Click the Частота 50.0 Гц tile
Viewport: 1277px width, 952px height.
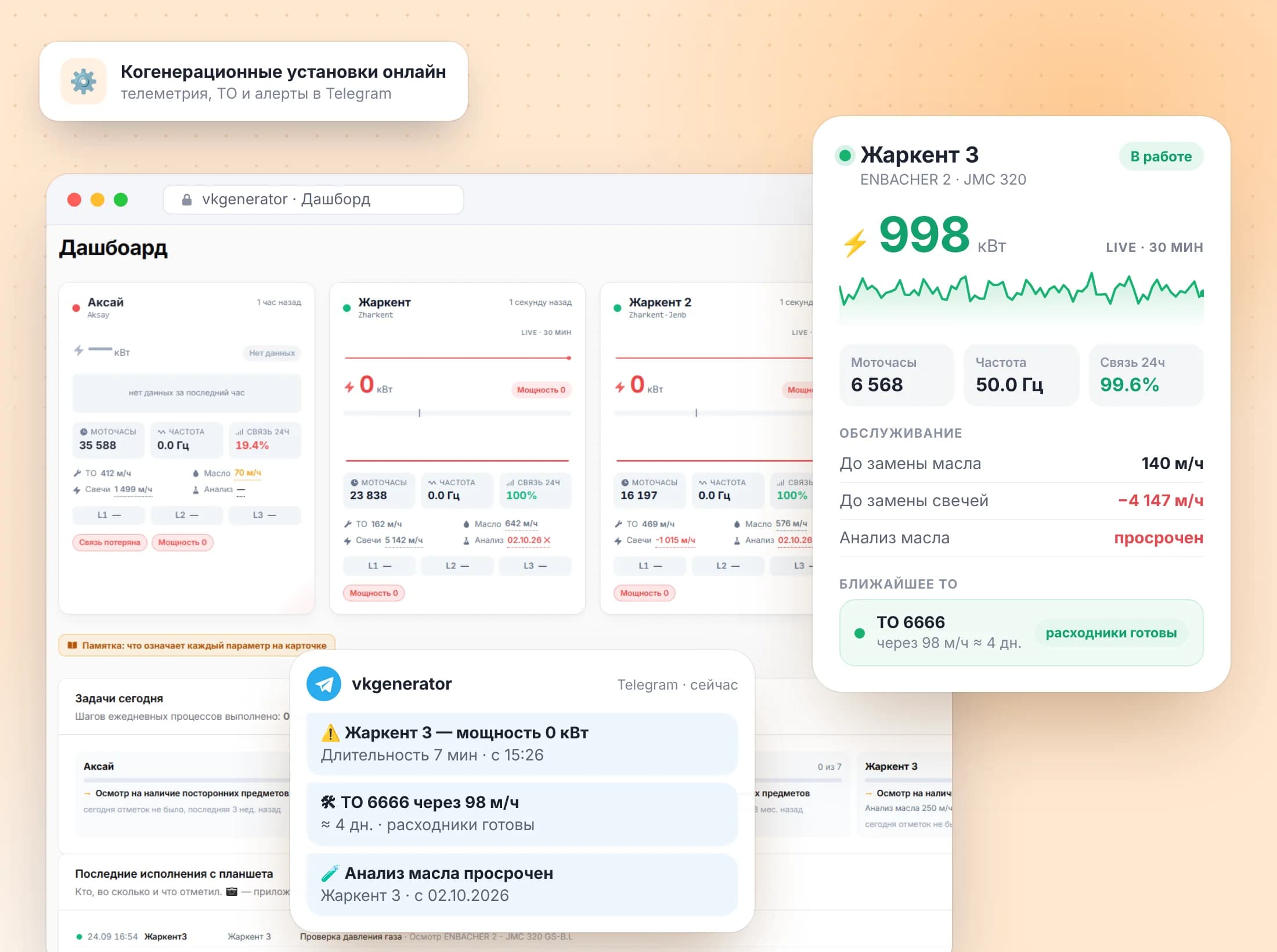pyautogui.click(x=1021, y=374)
